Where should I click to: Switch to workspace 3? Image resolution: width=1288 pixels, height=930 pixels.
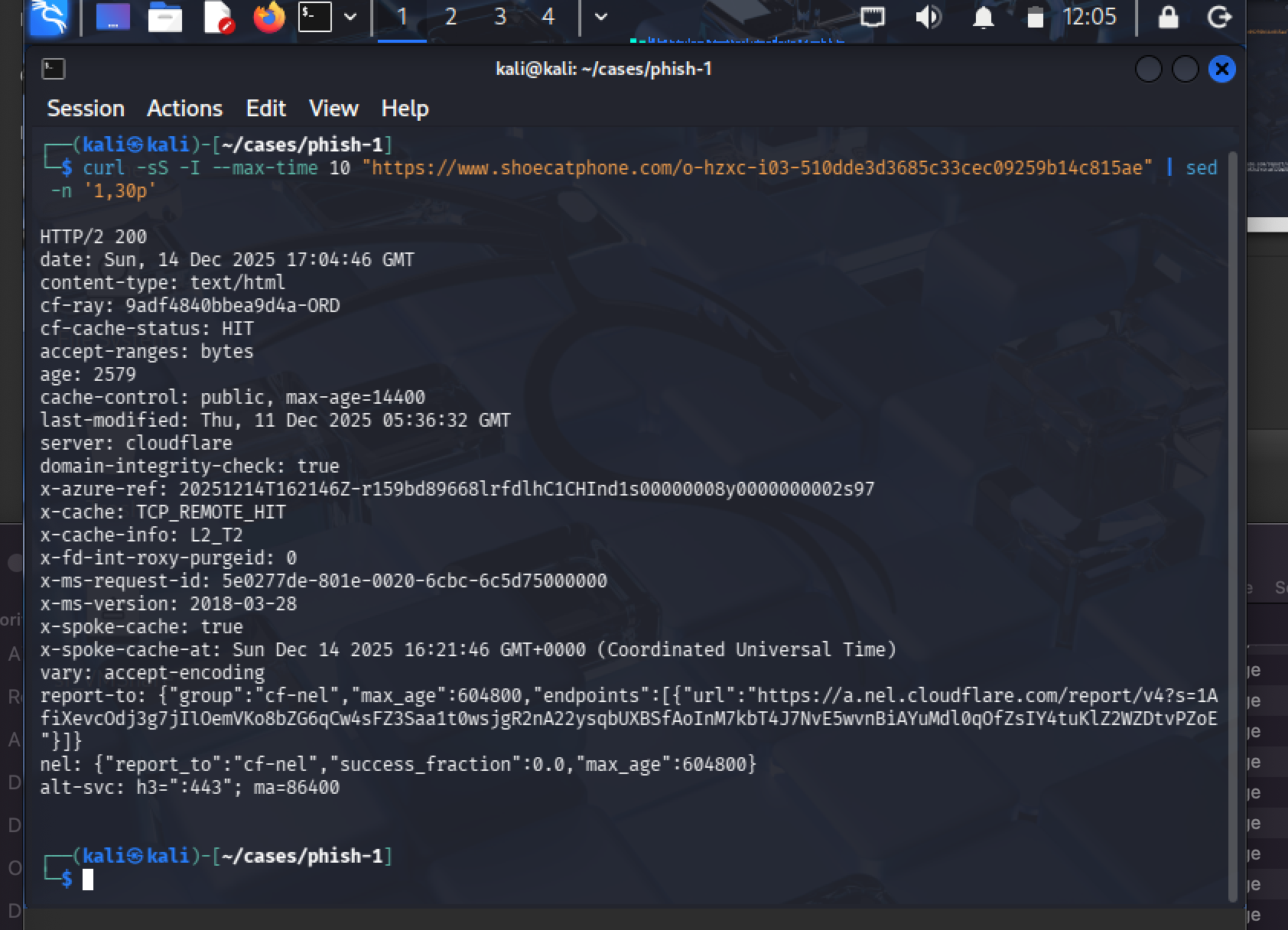pos(500,17)
